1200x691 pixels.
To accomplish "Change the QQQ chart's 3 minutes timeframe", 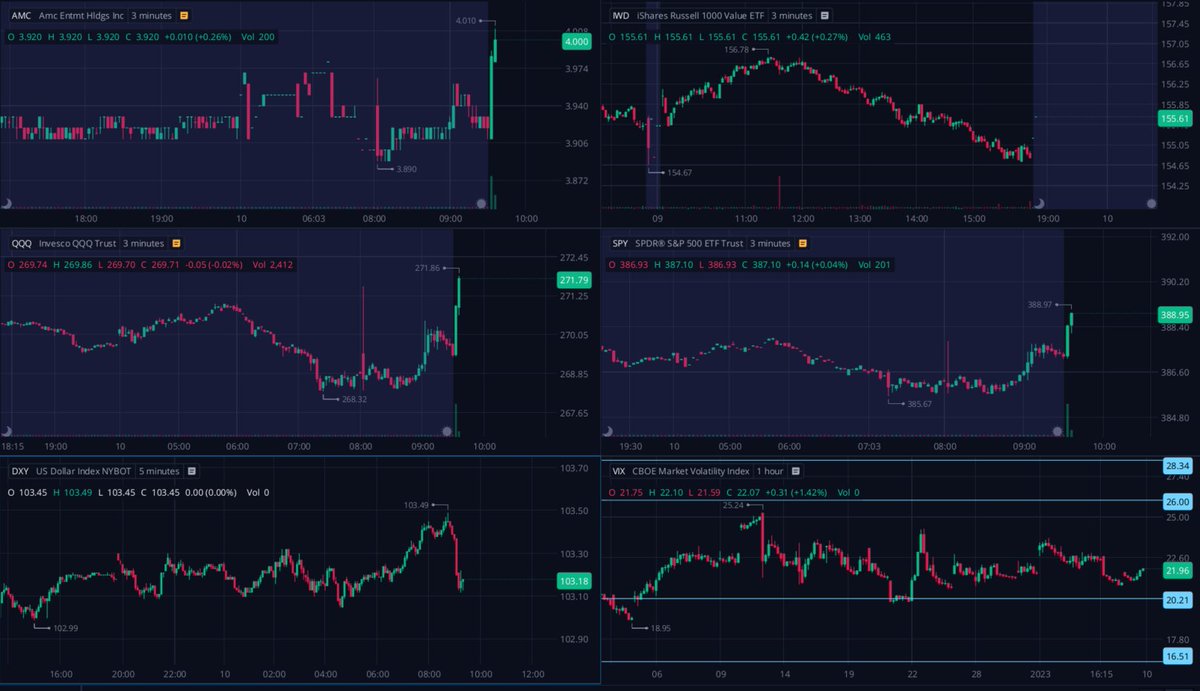I will point(142,242).
